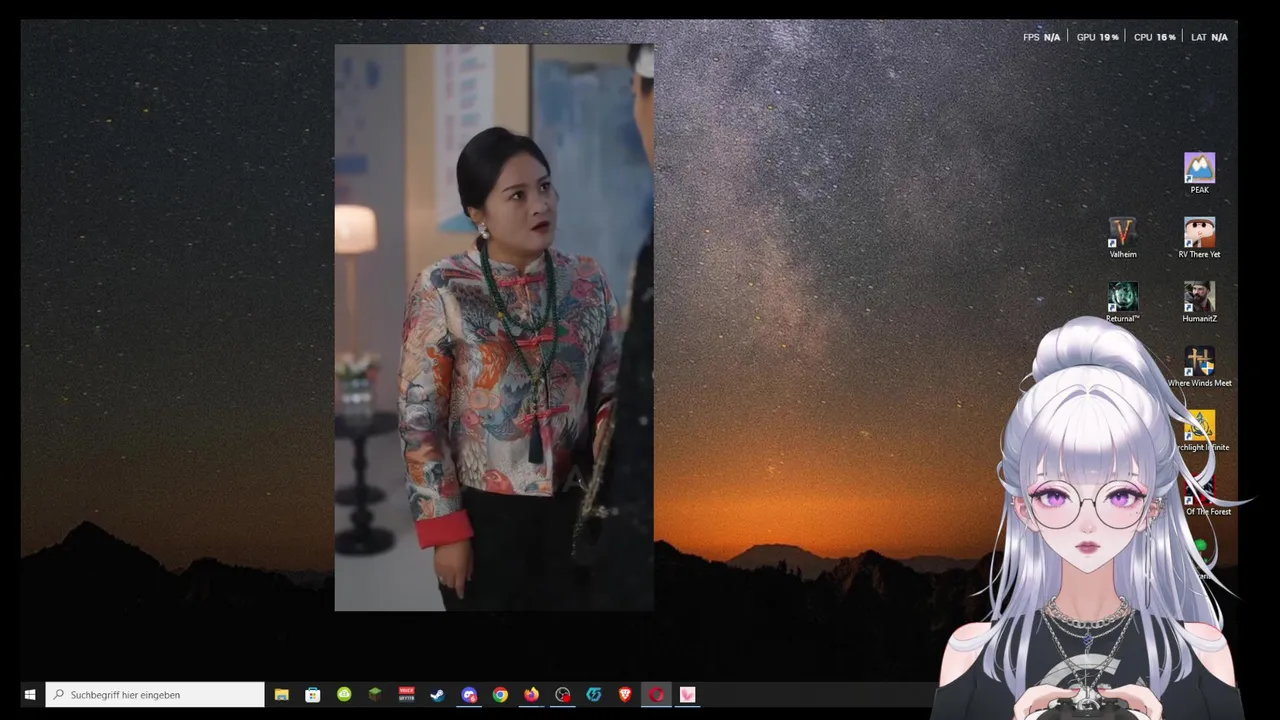The height and width of the screenshot is (720, 1280).
Task: Open the Windows Start menu
Action: 30,694
